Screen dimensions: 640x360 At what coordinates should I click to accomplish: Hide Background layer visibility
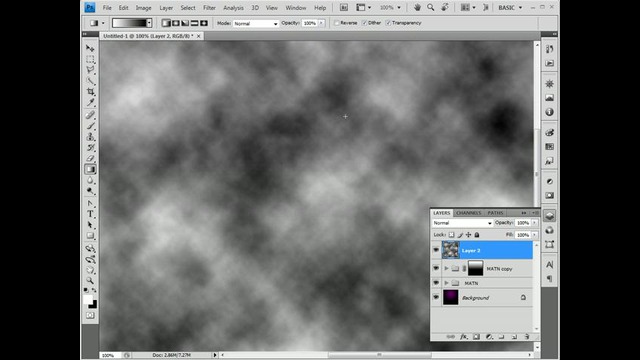click(x=436, y=298)
